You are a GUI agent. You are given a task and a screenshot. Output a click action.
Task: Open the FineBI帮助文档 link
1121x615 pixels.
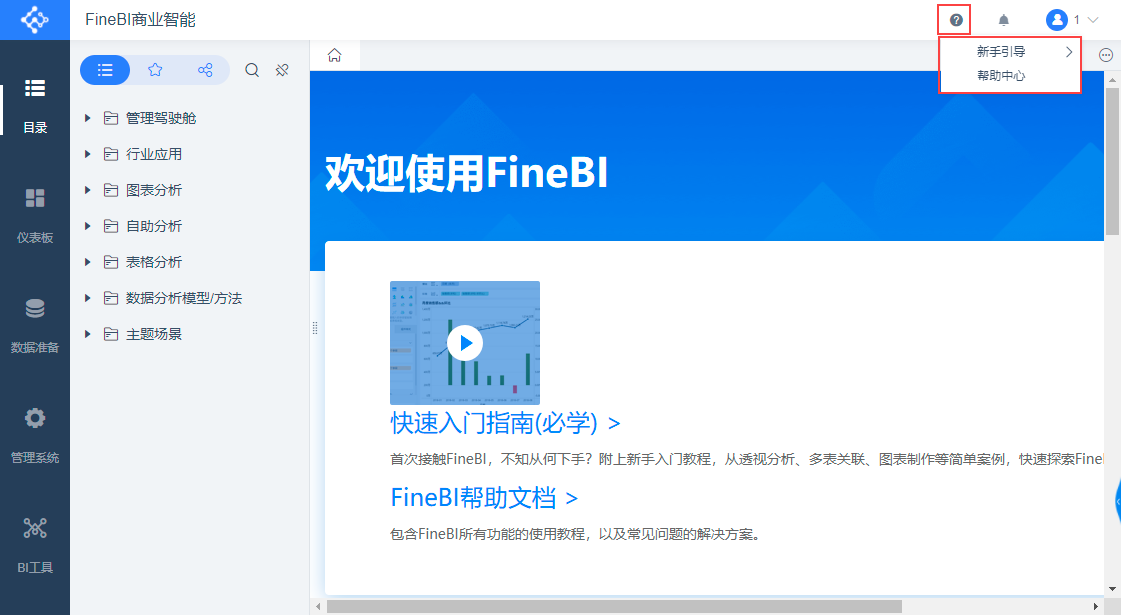tap(483, 498)
